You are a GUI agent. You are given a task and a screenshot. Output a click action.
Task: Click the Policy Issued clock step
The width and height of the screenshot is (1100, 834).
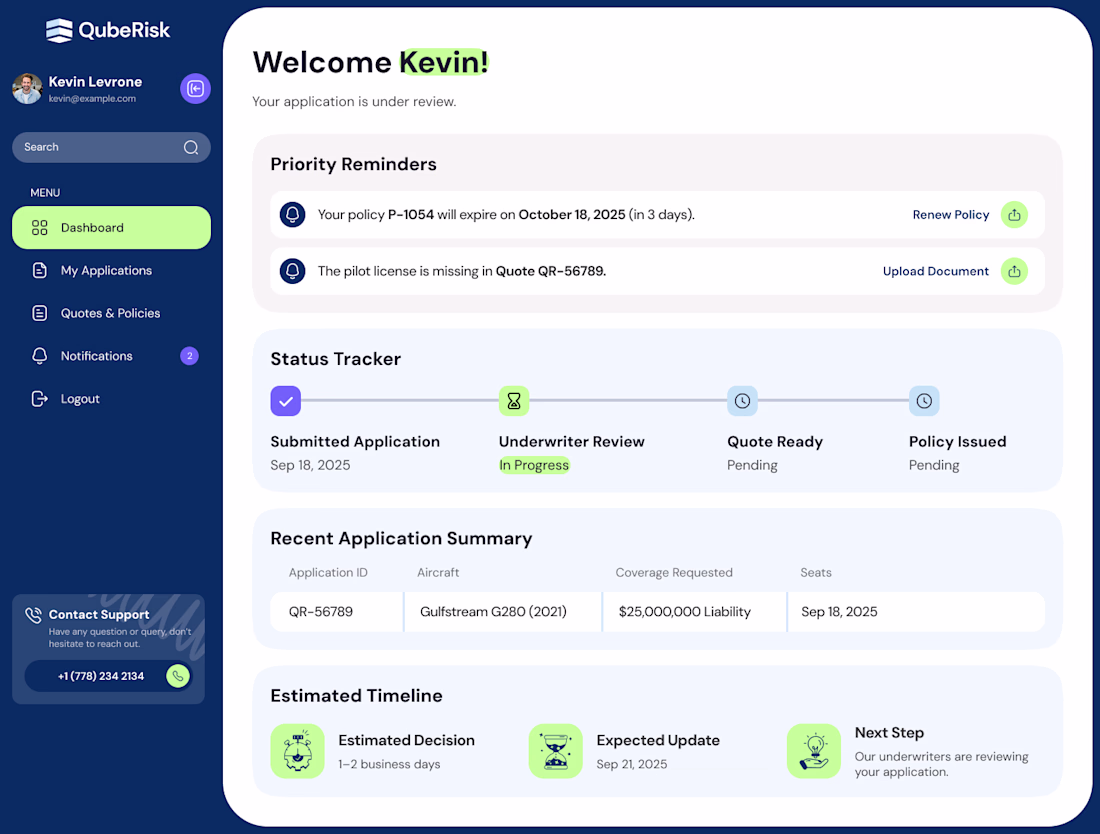coord(924,401)
